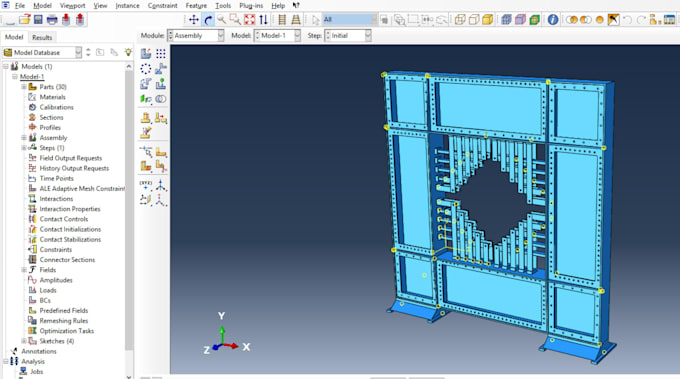Select the Rotate view tool
The width and height of the screenshot is (680, 379).
tap(208, 20)
